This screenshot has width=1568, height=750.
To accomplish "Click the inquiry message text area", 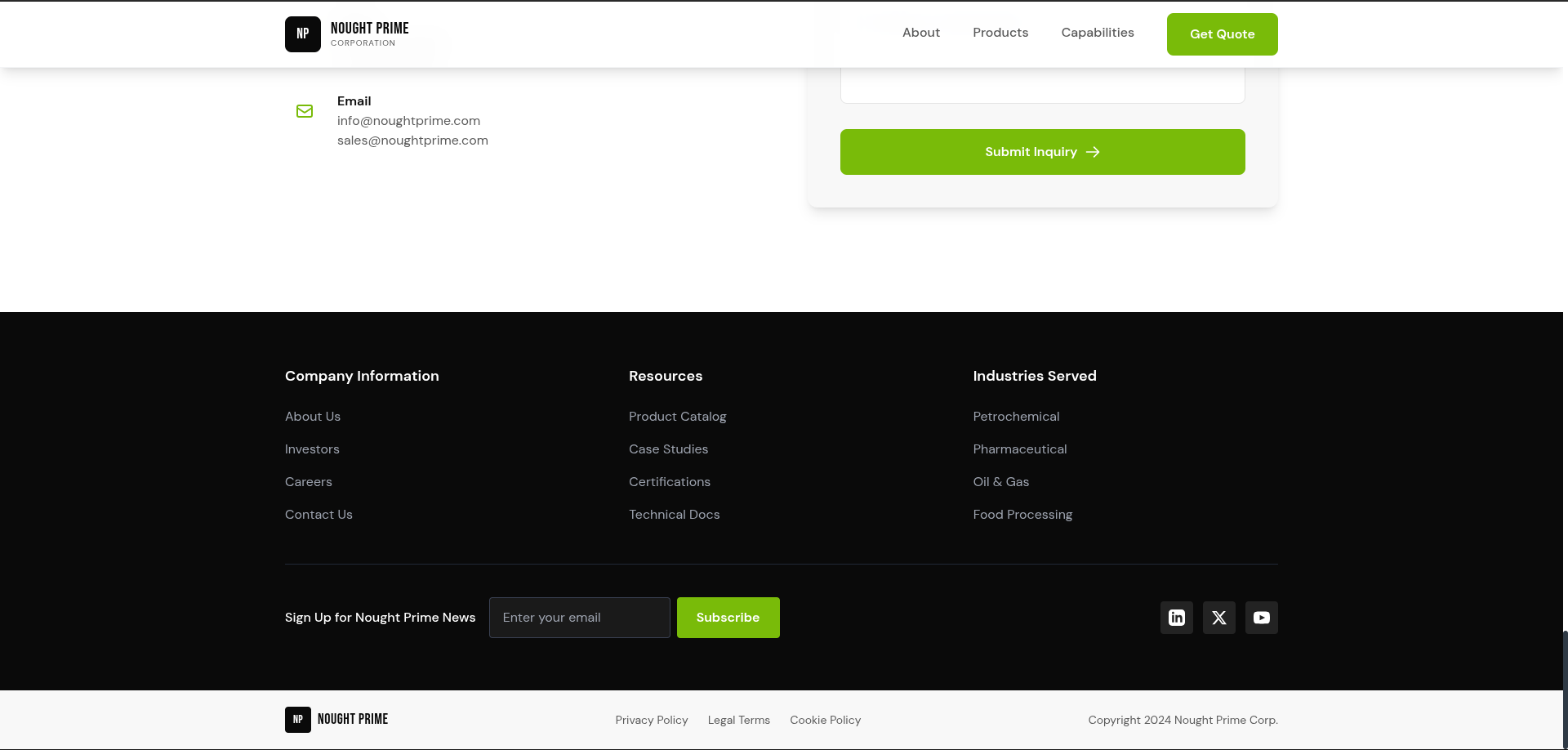I will click(1042, 85).
